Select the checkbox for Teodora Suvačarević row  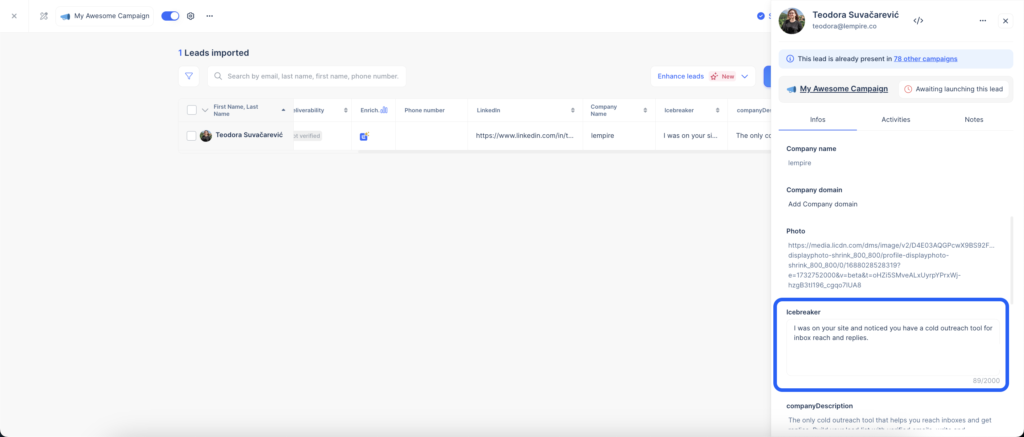(192, 135)
